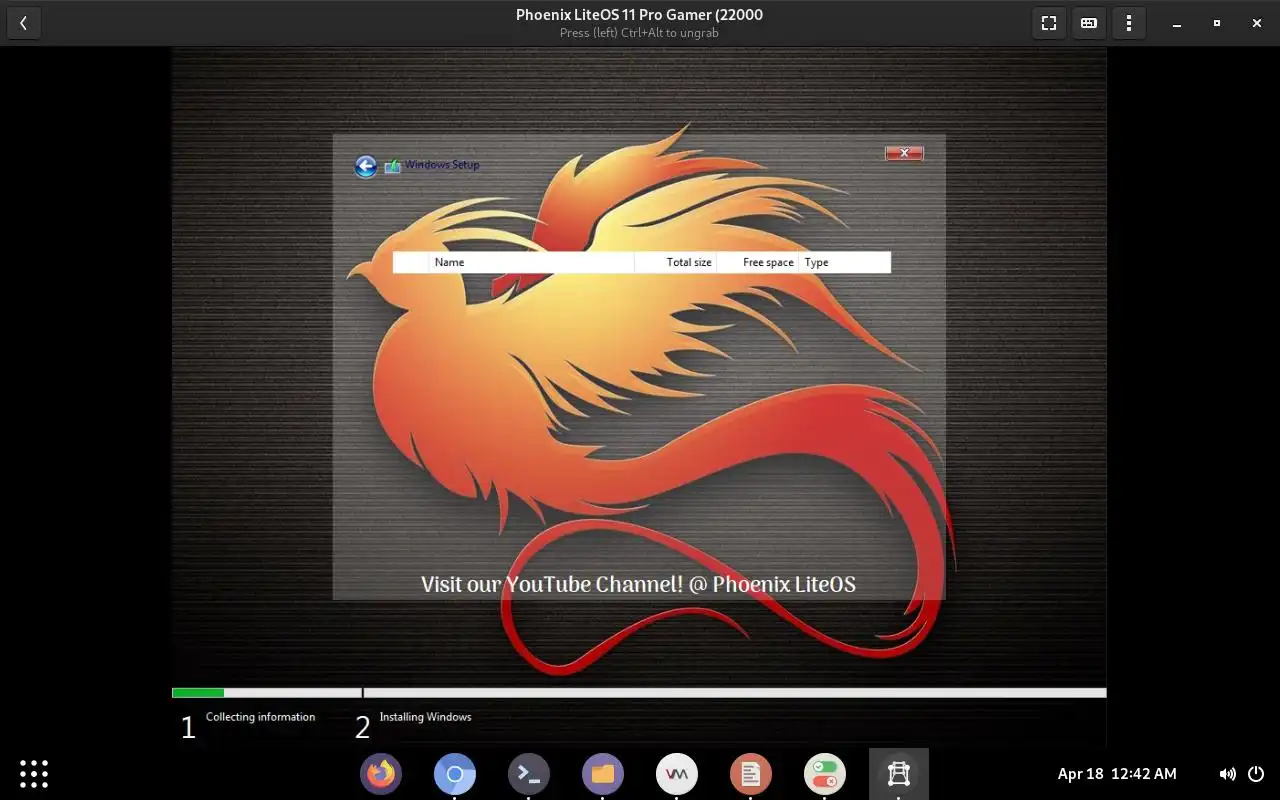Sort the drive list by Name column
1280x800 pixels.
(x=531, y=262)
